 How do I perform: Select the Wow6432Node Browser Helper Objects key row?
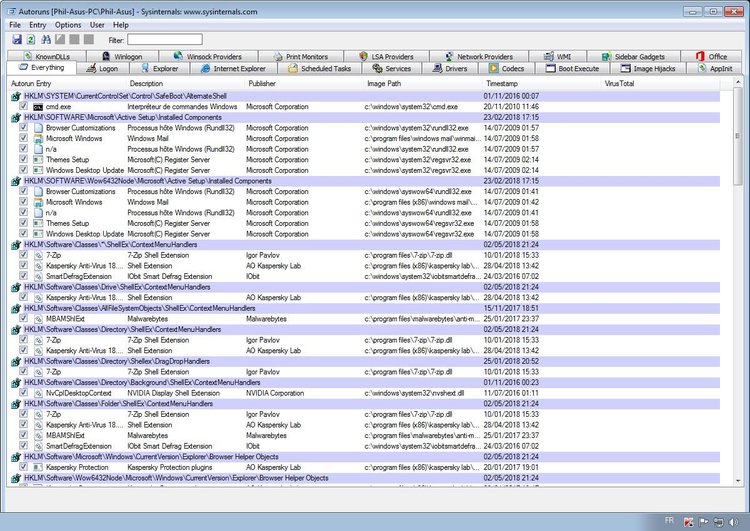[x=365, y=478]
